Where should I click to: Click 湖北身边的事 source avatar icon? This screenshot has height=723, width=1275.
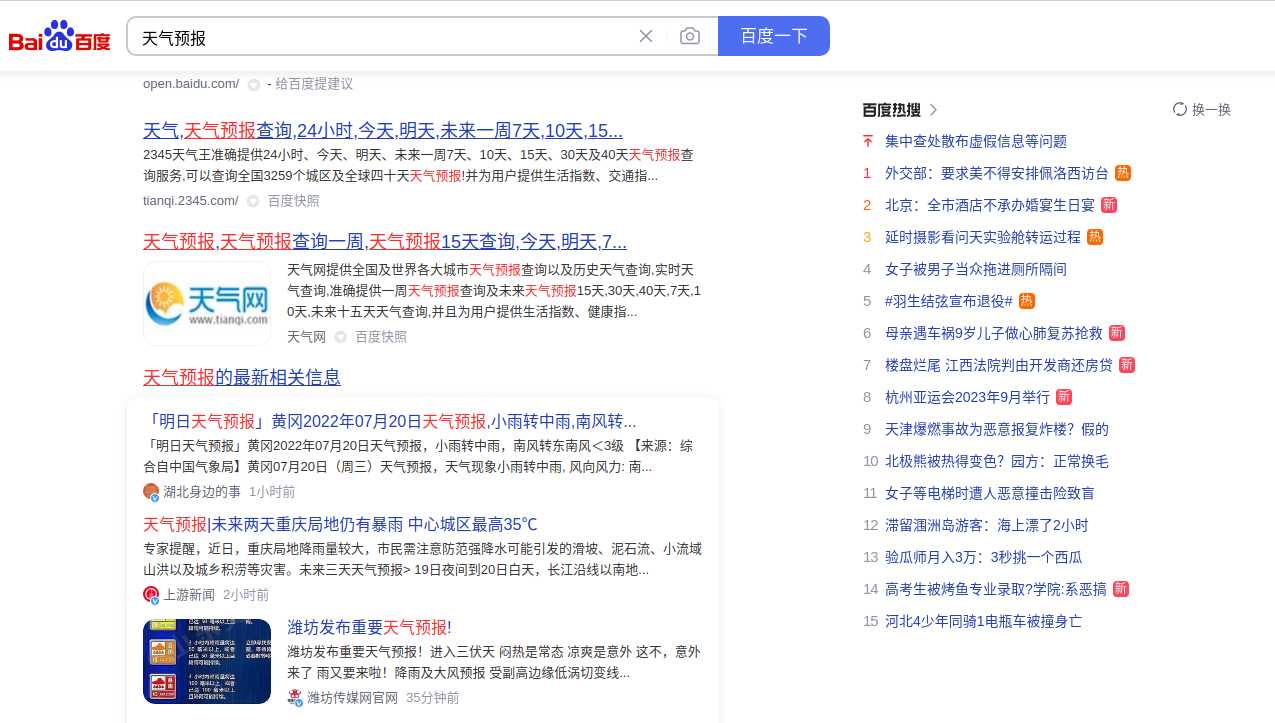coord(151,492)
